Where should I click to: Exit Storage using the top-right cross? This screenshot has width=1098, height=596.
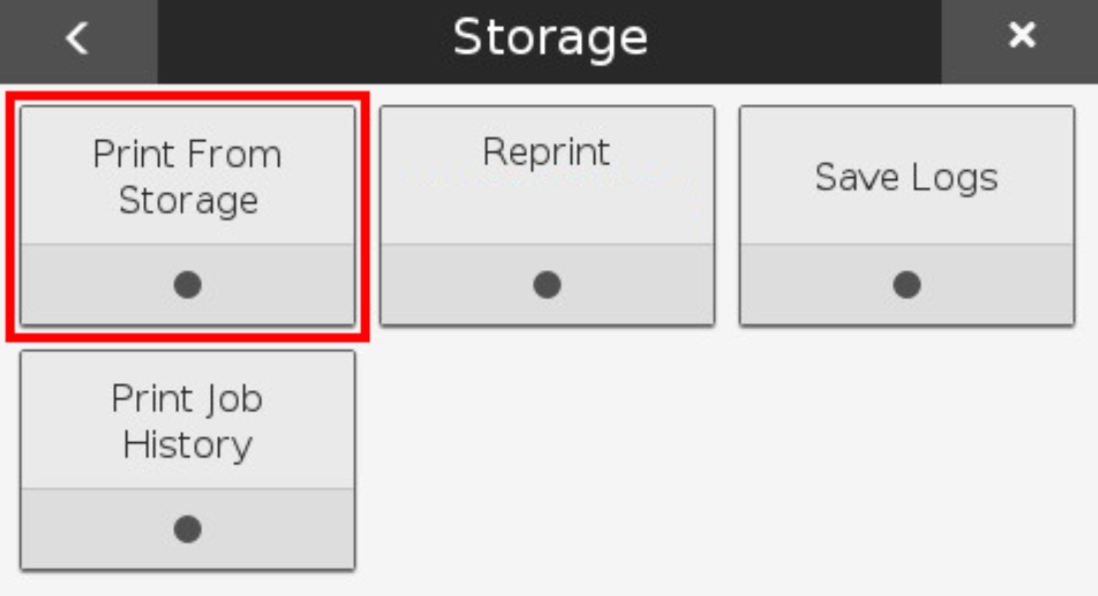(x=1022, y=36)
